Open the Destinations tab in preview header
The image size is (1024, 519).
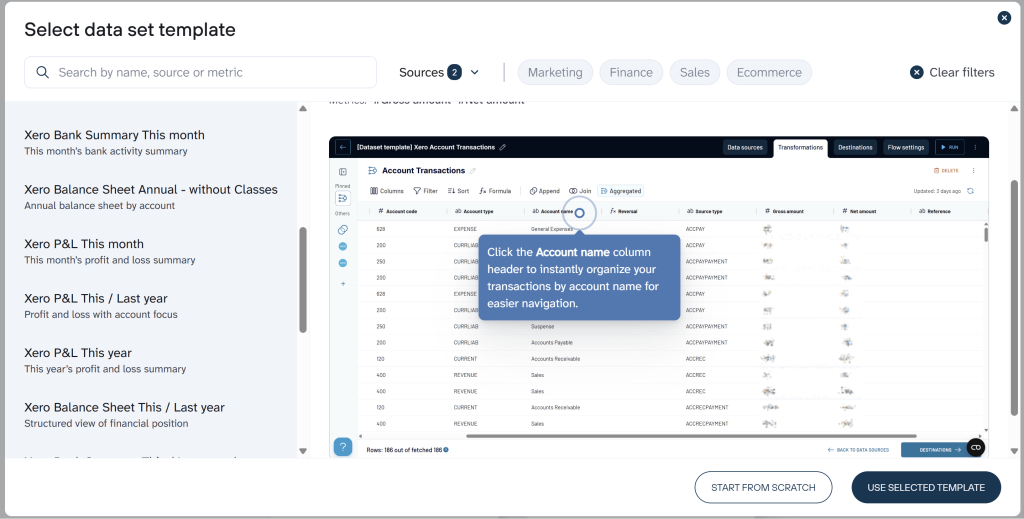(x=855, y=148)
